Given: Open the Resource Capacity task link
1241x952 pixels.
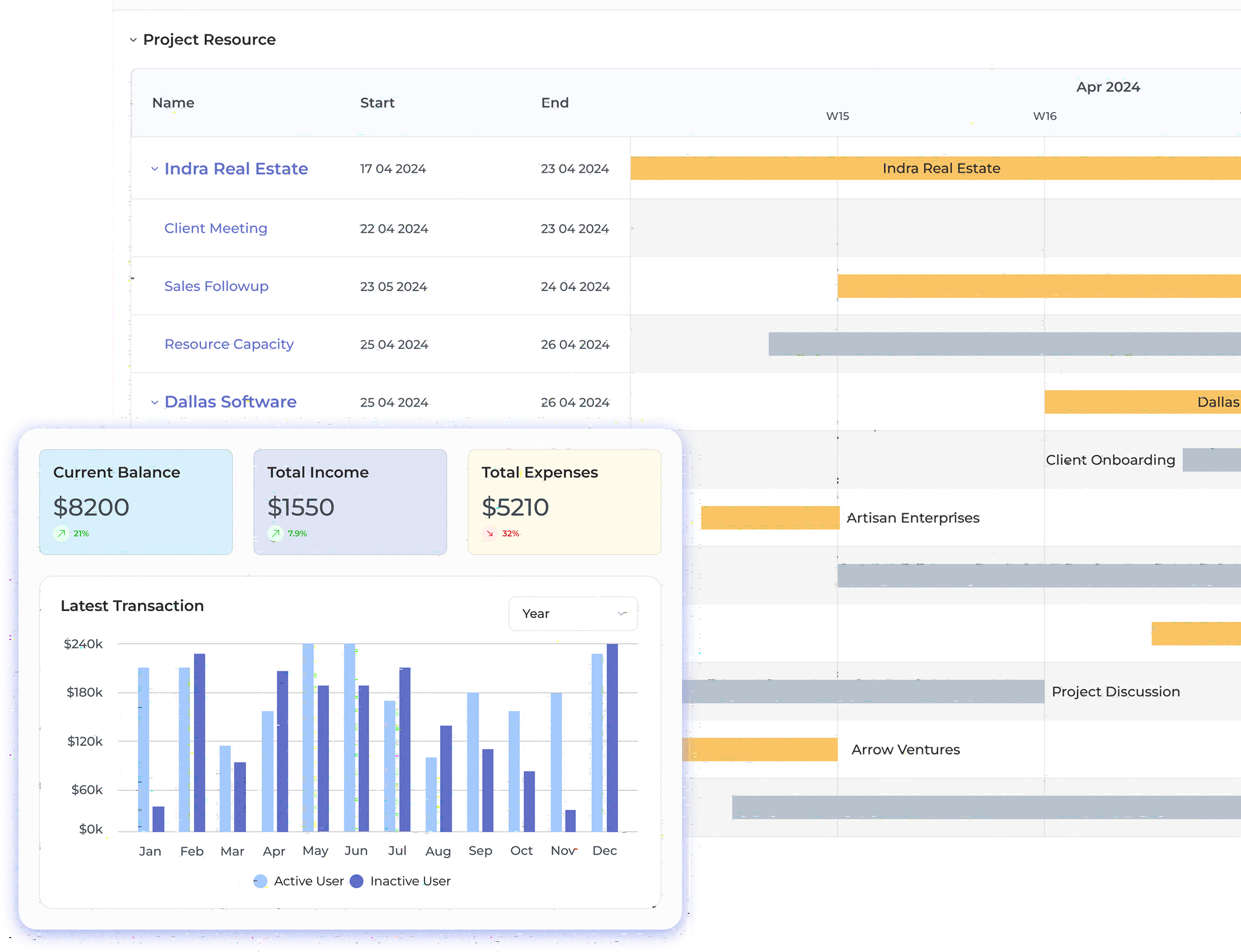Looking at the screenshot, I should tap(229, 344).
